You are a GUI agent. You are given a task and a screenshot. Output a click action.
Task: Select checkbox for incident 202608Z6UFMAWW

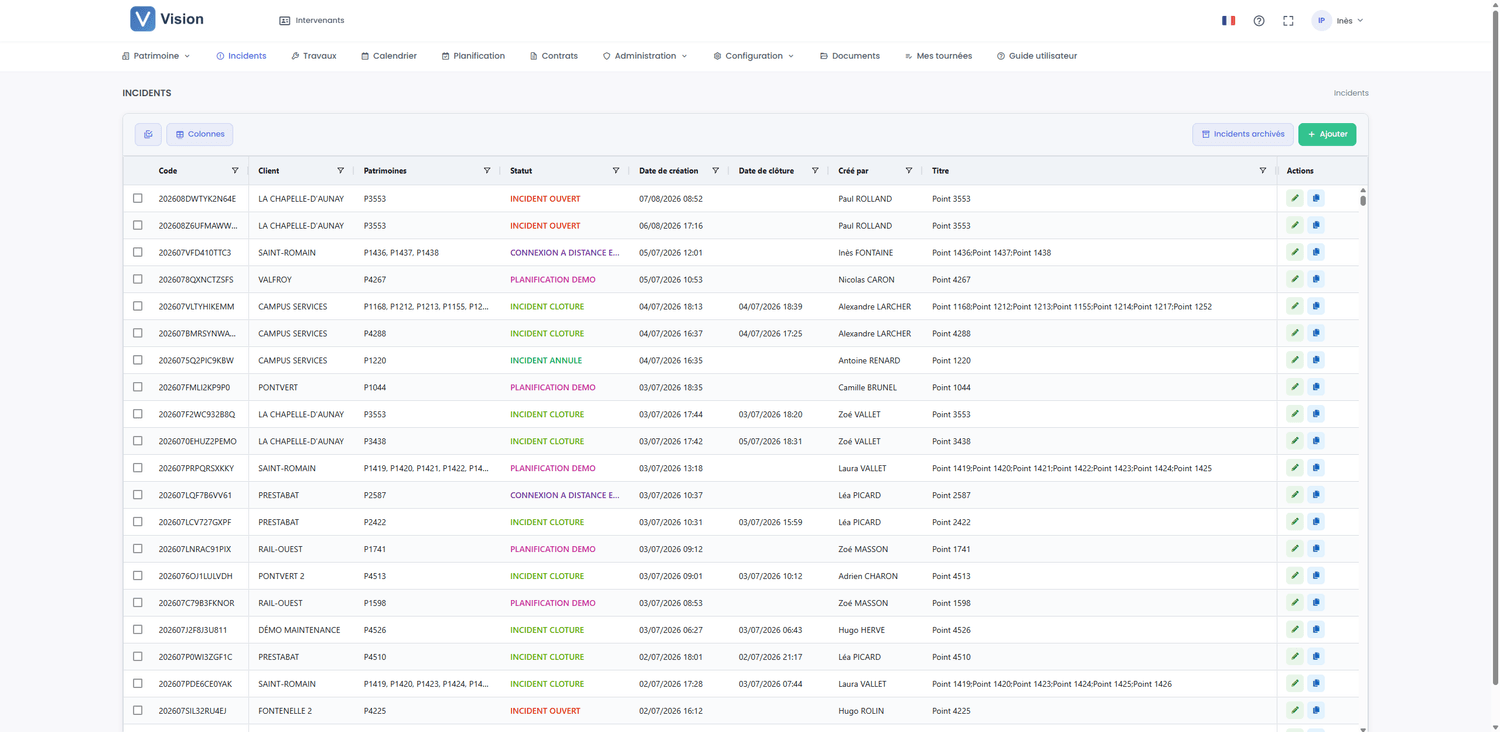(138, 225)
